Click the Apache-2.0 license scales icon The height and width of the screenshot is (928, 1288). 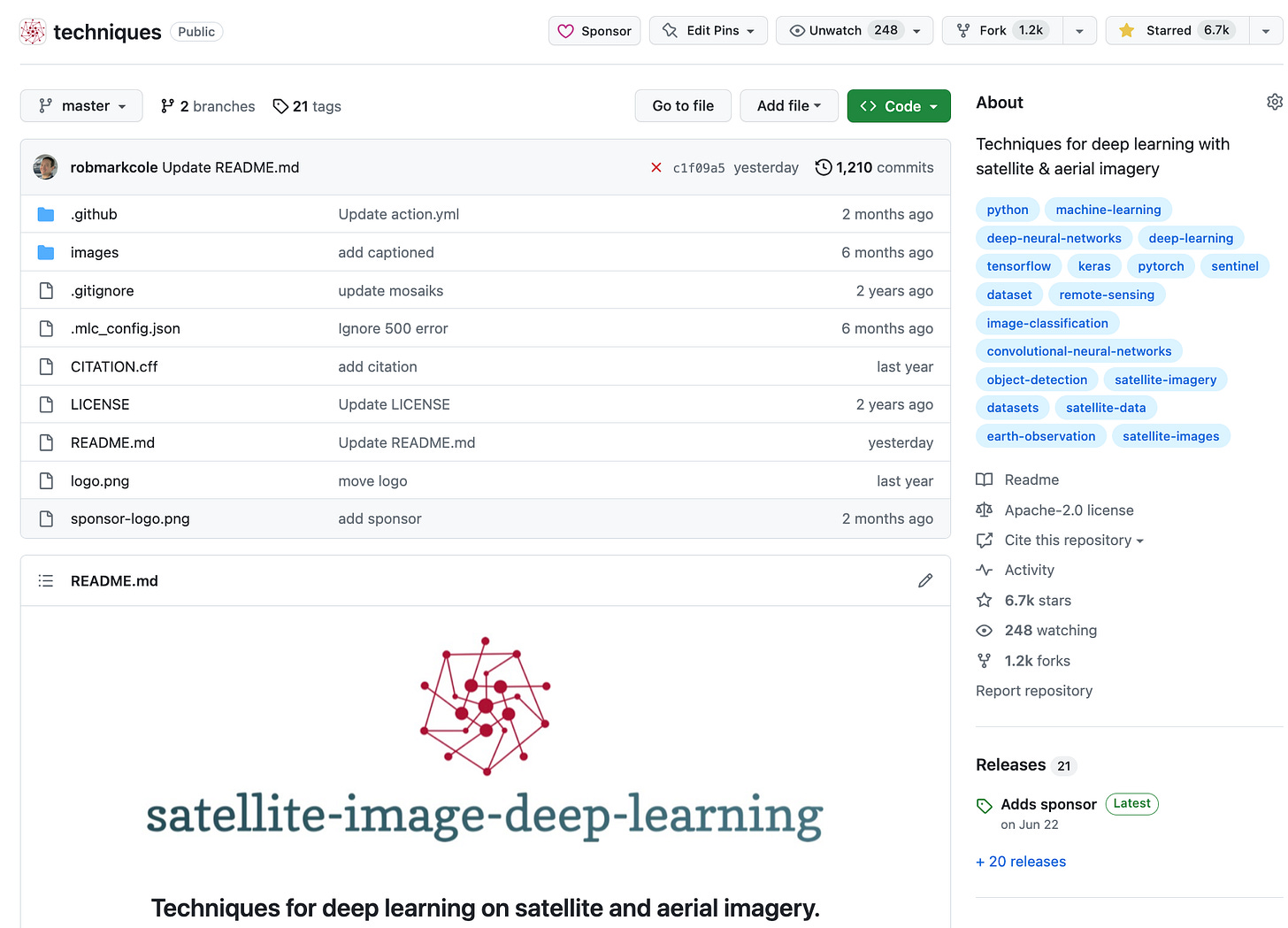pos(984,510)
